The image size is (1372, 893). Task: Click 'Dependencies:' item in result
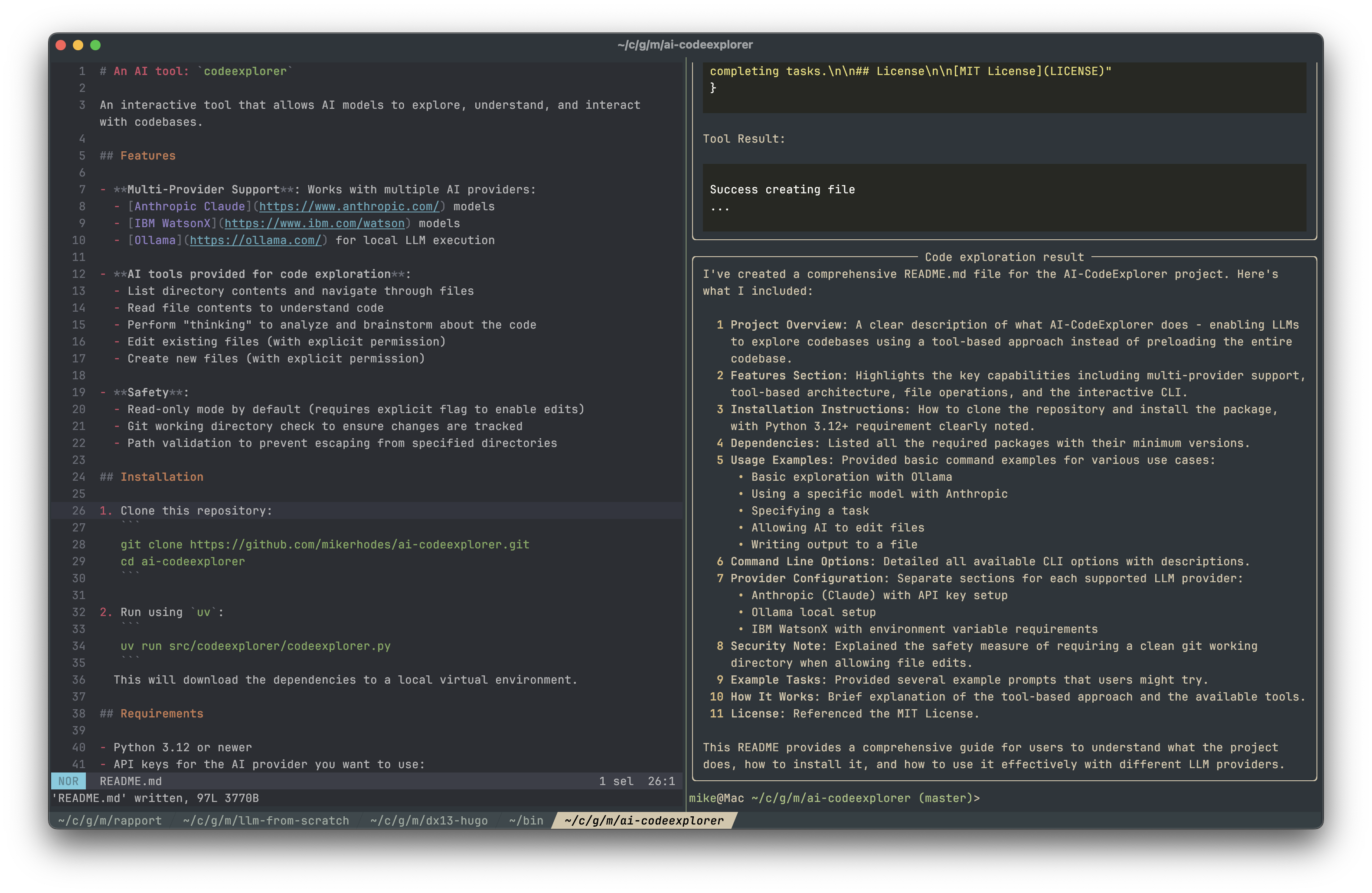pyautogui.click(x=775, y=443)
